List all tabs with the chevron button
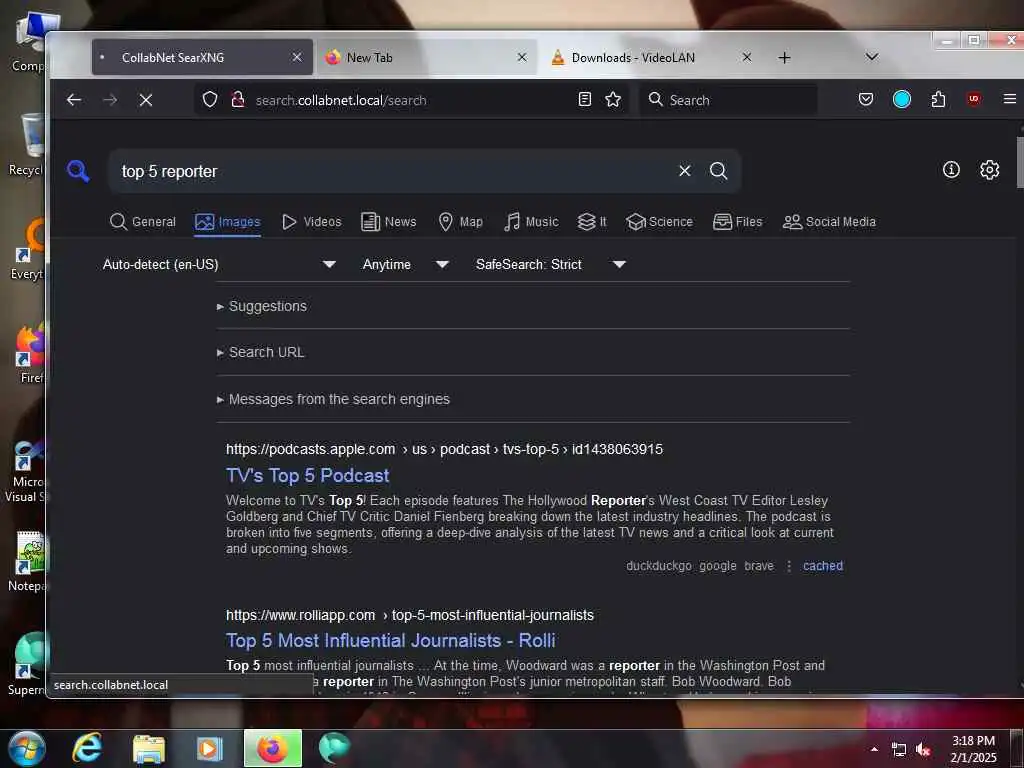The image size is (1024, 768). coord(871,57)
